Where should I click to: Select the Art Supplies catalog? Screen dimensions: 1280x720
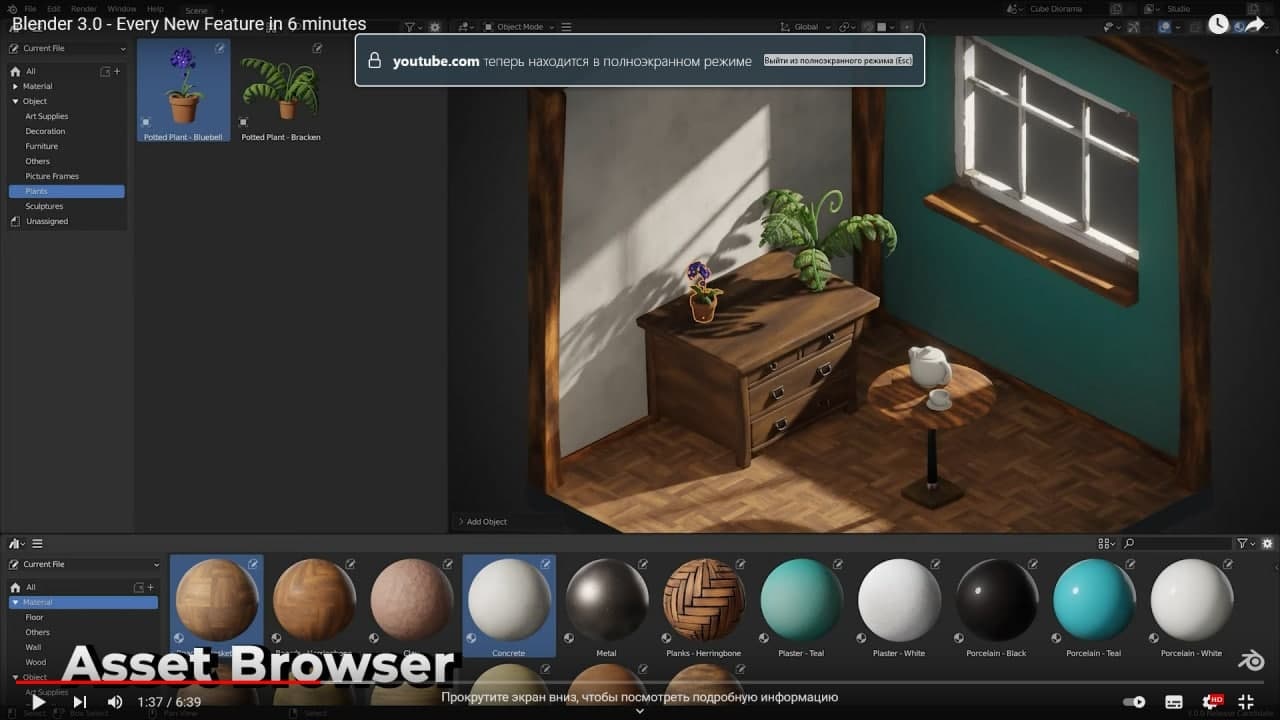click(47, 116)
